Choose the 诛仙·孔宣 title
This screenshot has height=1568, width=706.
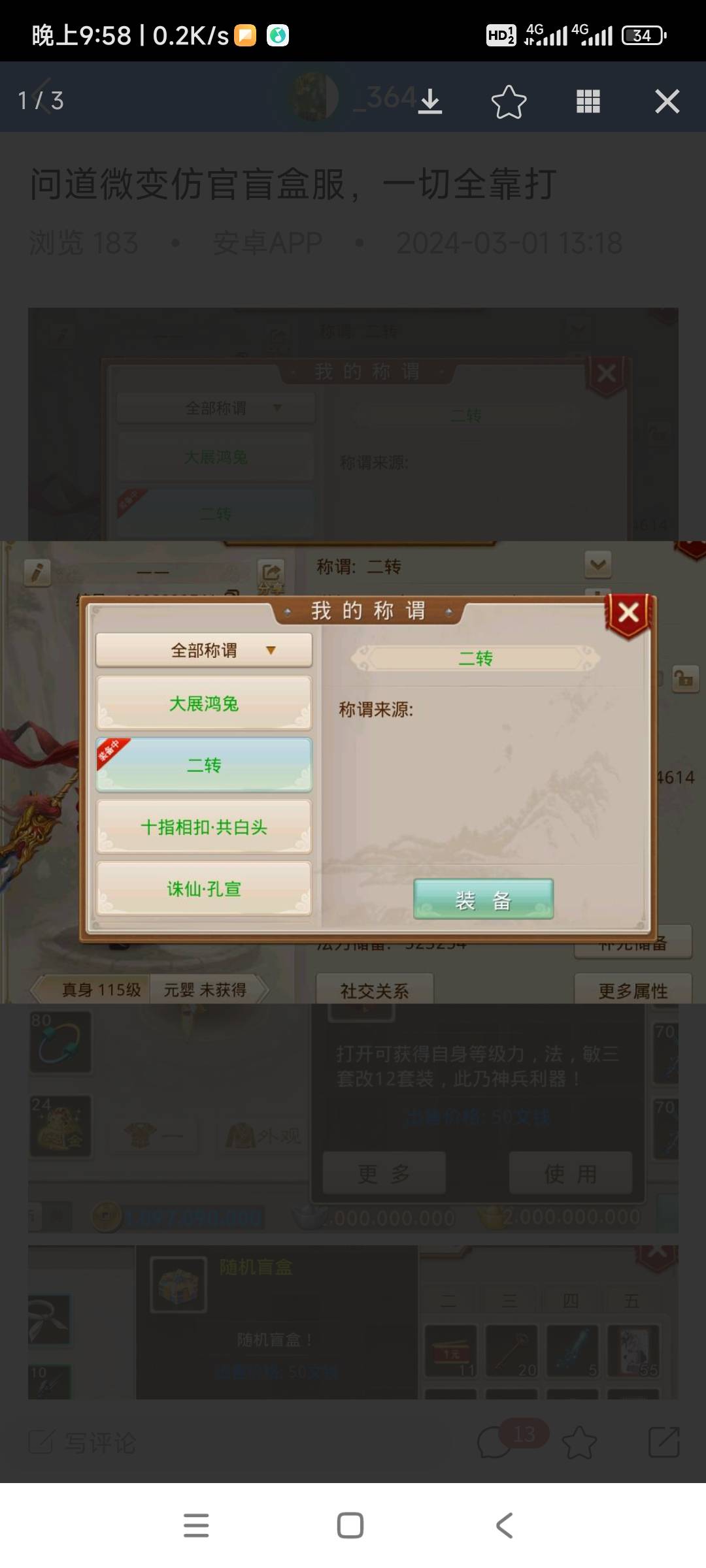point(204,889)
